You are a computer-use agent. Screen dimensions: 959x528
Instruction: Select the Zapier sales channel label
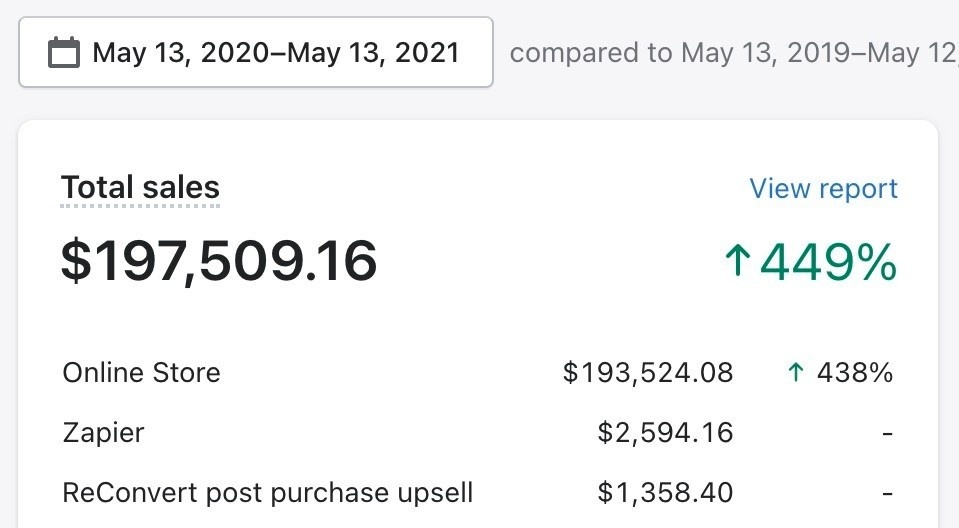coord(103,433)
